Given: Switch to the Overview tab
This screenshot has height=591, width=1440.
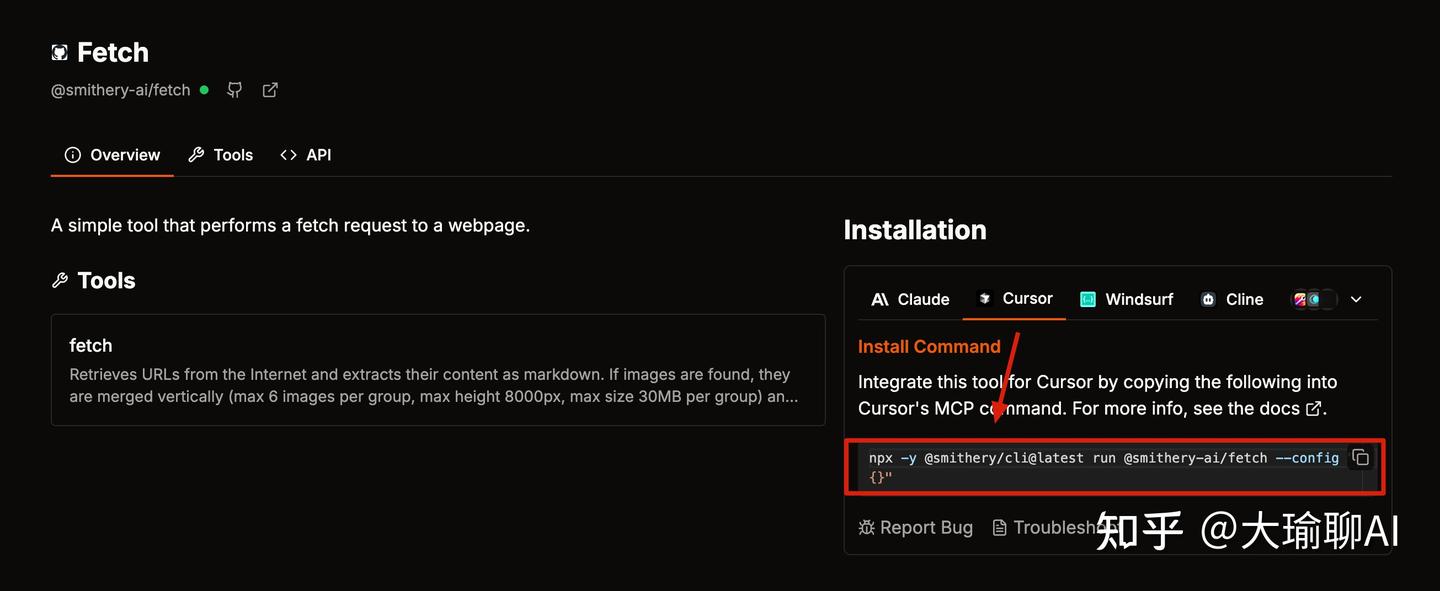Looking at the screenshot, I should click(x=112, y=155).
